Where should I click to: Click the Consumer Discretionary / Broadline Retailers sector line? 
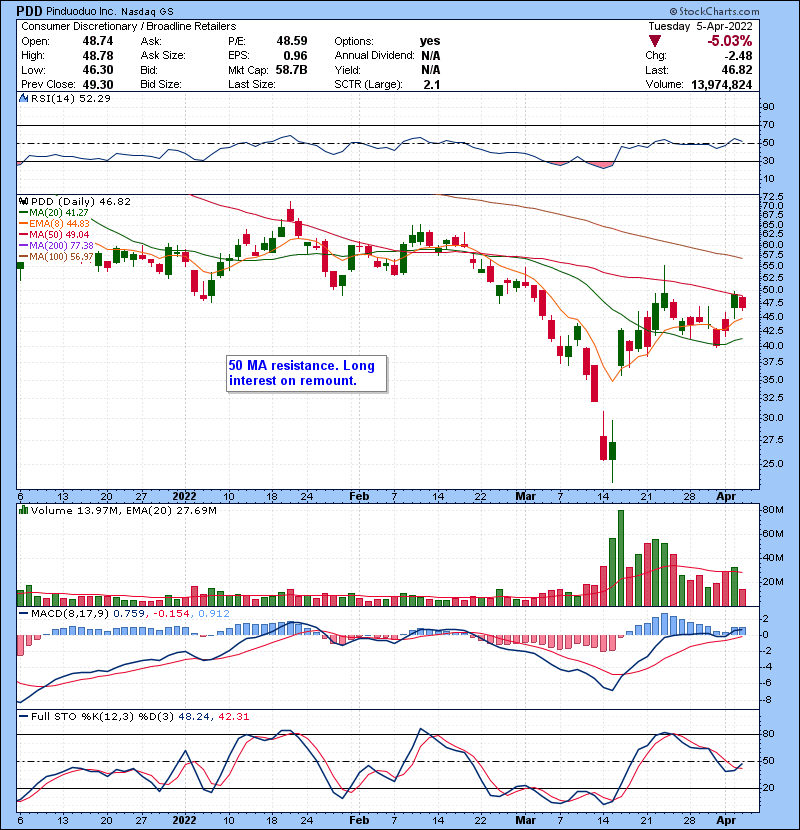point(129,26)
